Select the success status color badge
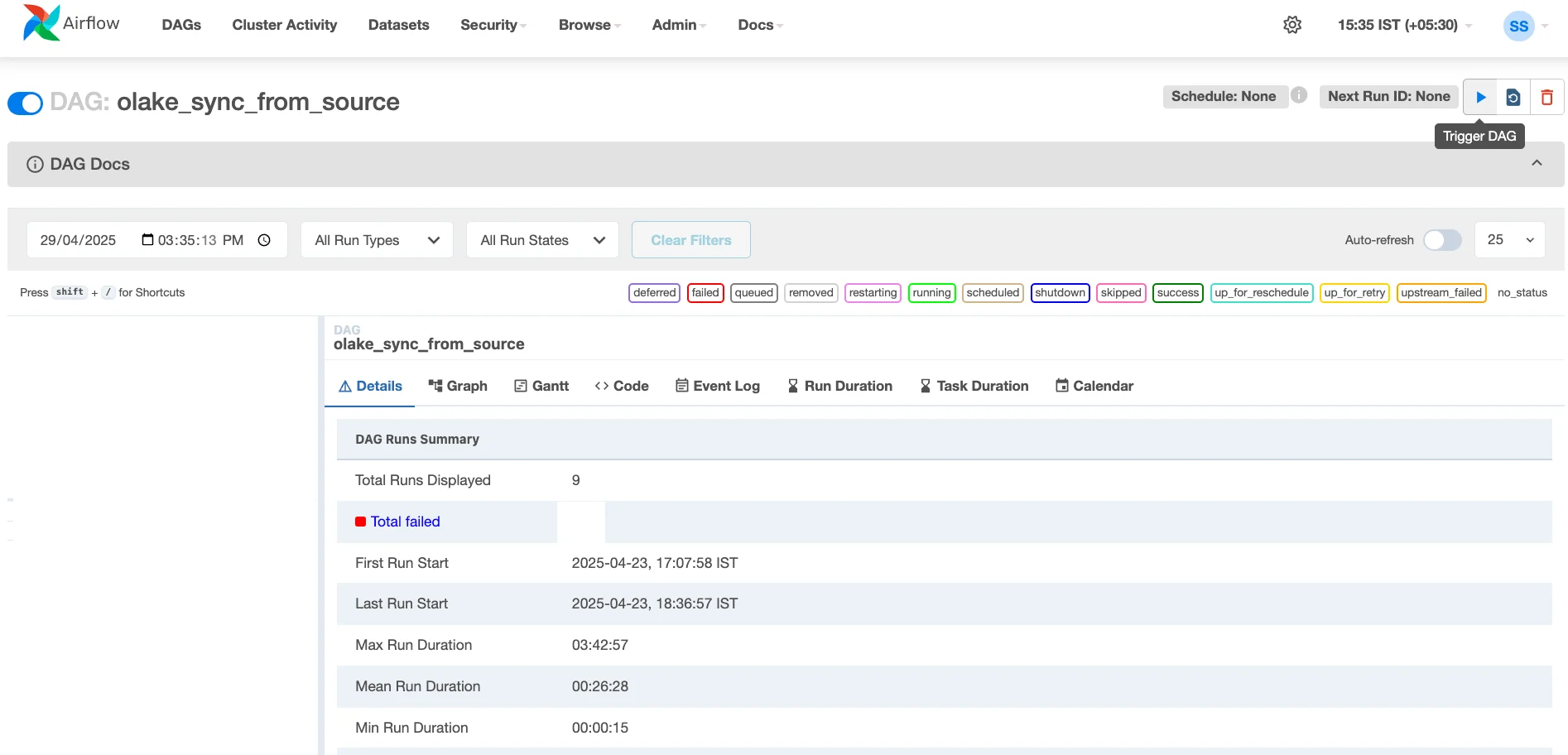1568x755 pixels. click(1177, 293)
